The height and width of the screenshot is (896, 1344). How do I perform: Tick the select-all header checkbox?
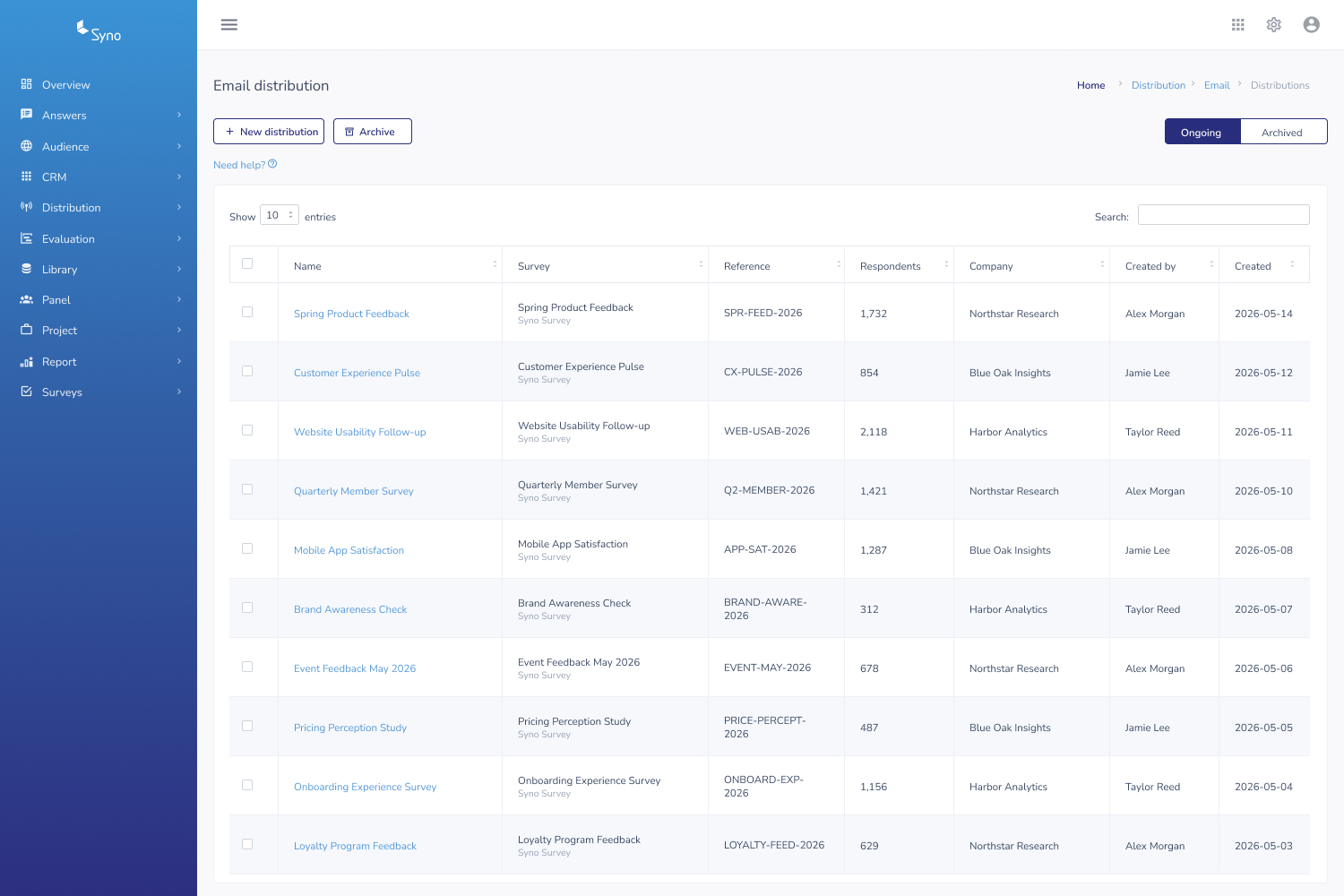pyautogui.click(x=247, y=263)
